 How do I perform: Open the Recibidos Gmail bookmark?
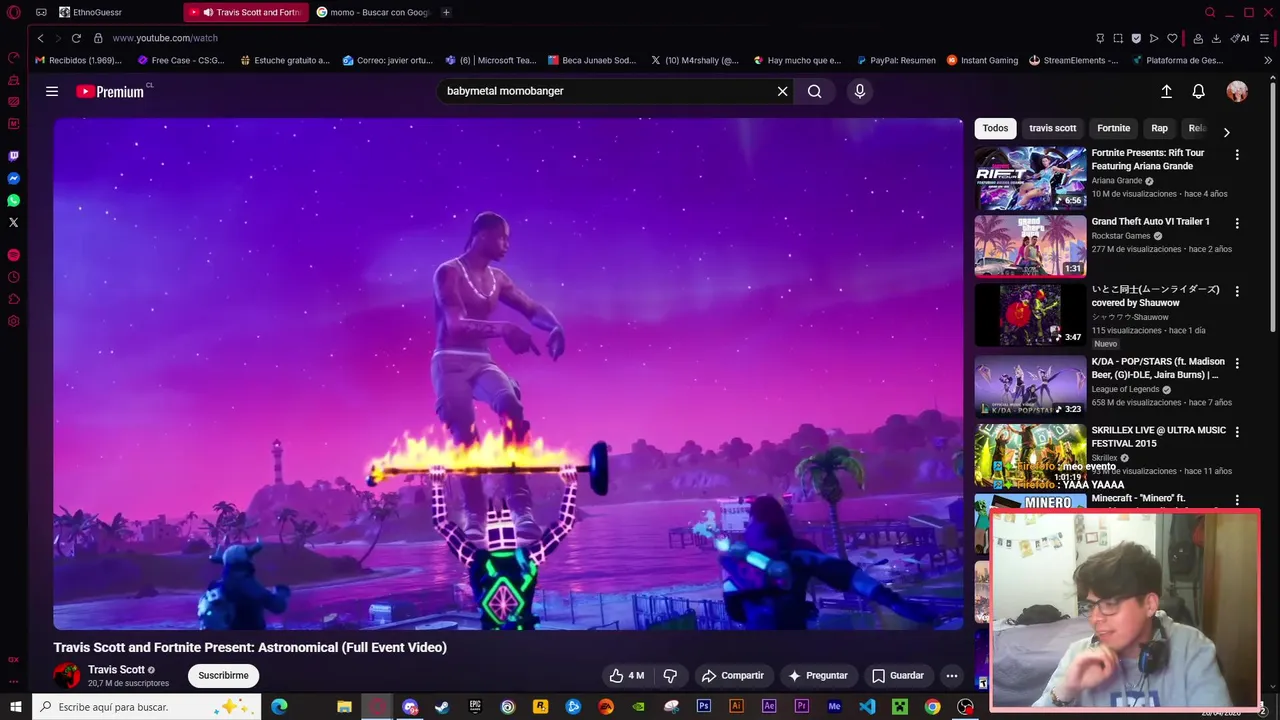click(x=78, y=60)
